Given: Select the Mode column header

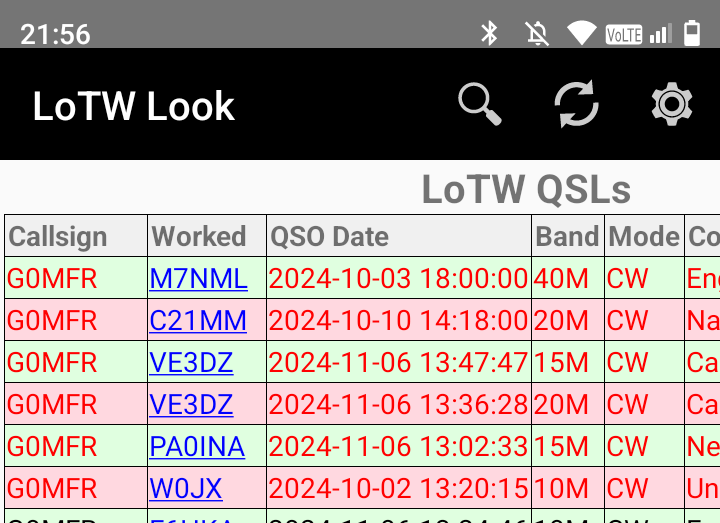Looking at the screenshot, I should (644, 236).
